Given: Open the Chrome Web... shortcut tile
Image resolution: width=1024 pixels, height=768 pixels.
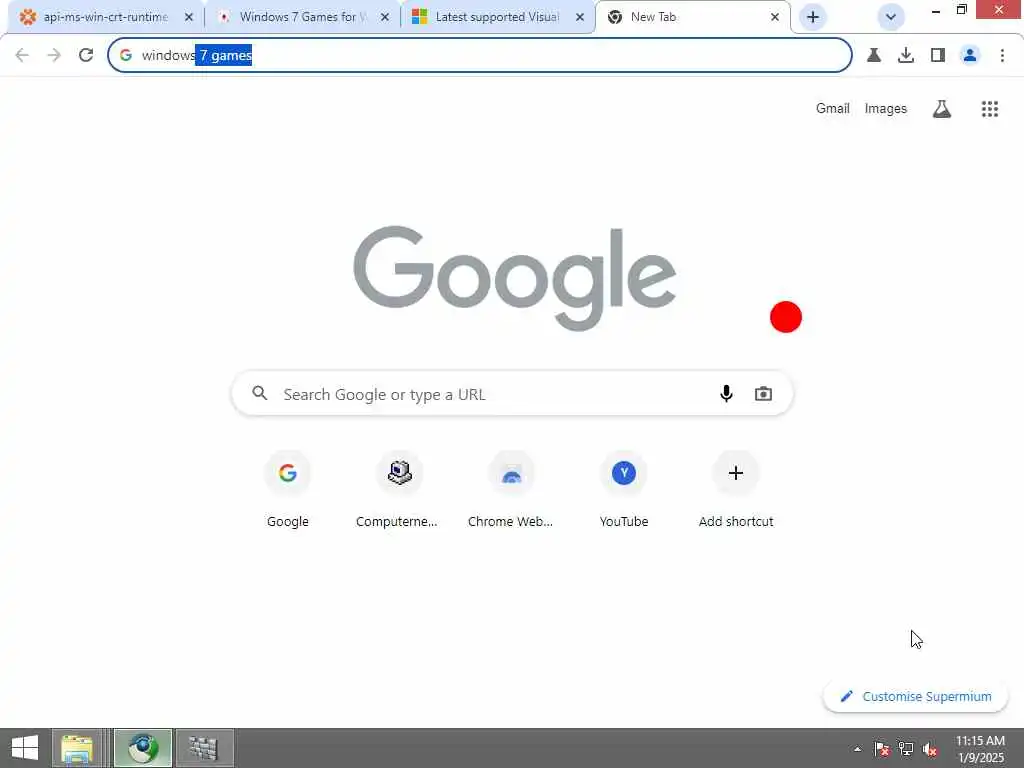Looking at the screenshot, I should 511,490.
